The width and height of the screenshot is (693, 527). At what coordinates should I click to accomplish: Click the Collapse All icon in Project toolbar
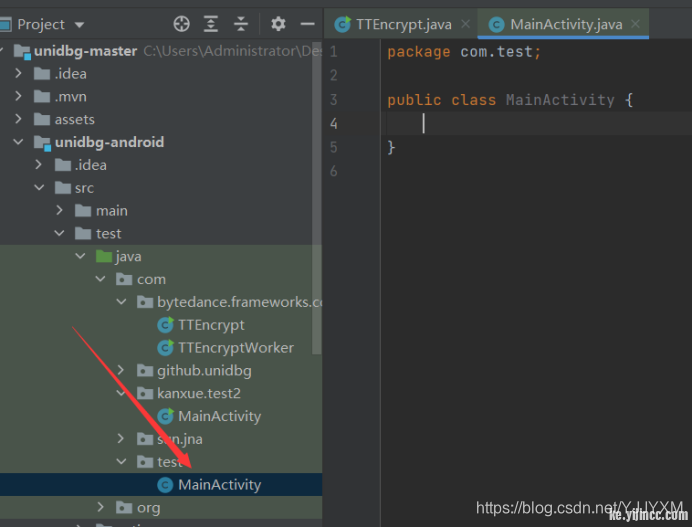tap(241, 24)
